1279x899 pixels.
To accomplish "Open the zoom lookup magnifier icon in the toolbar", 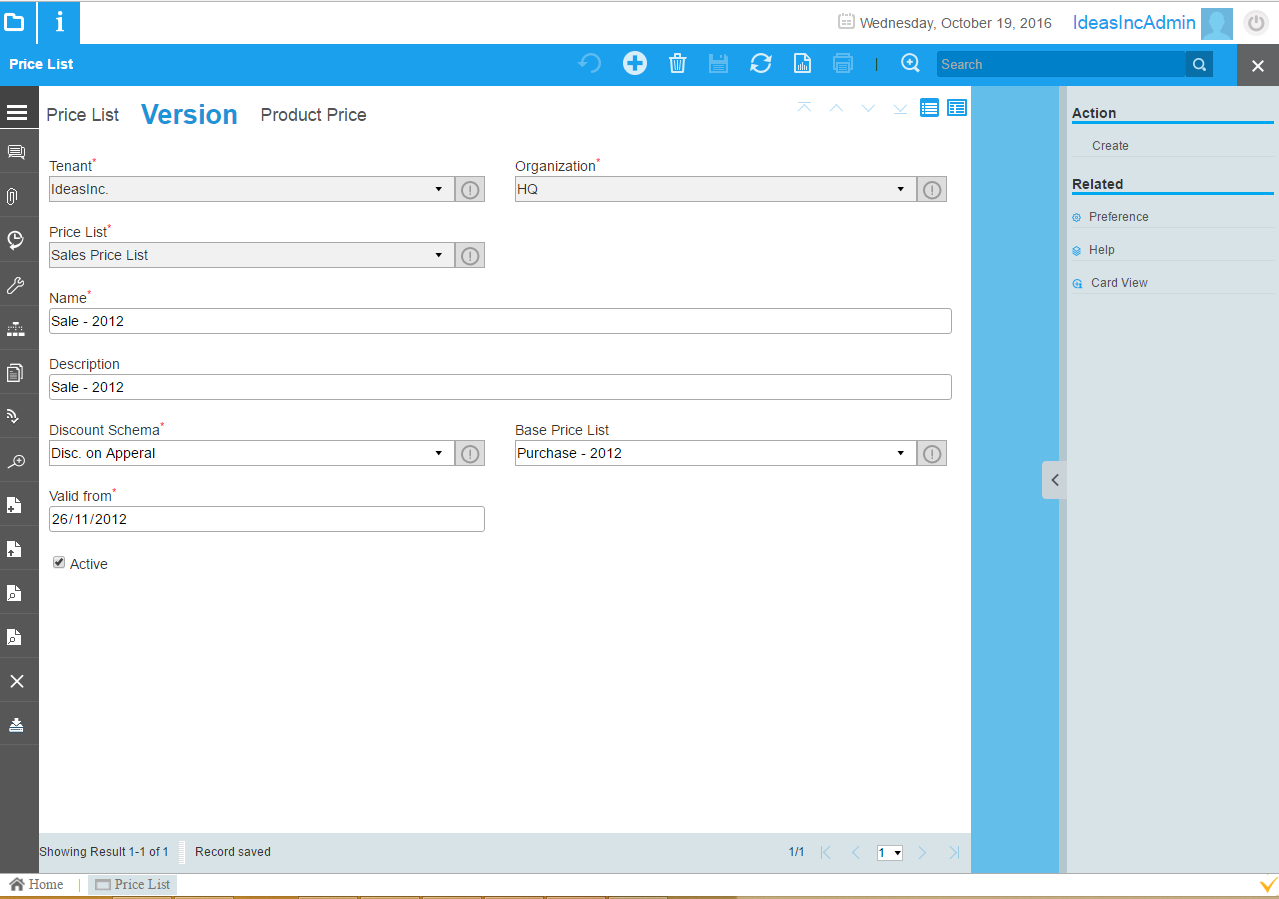I will 910,63.
